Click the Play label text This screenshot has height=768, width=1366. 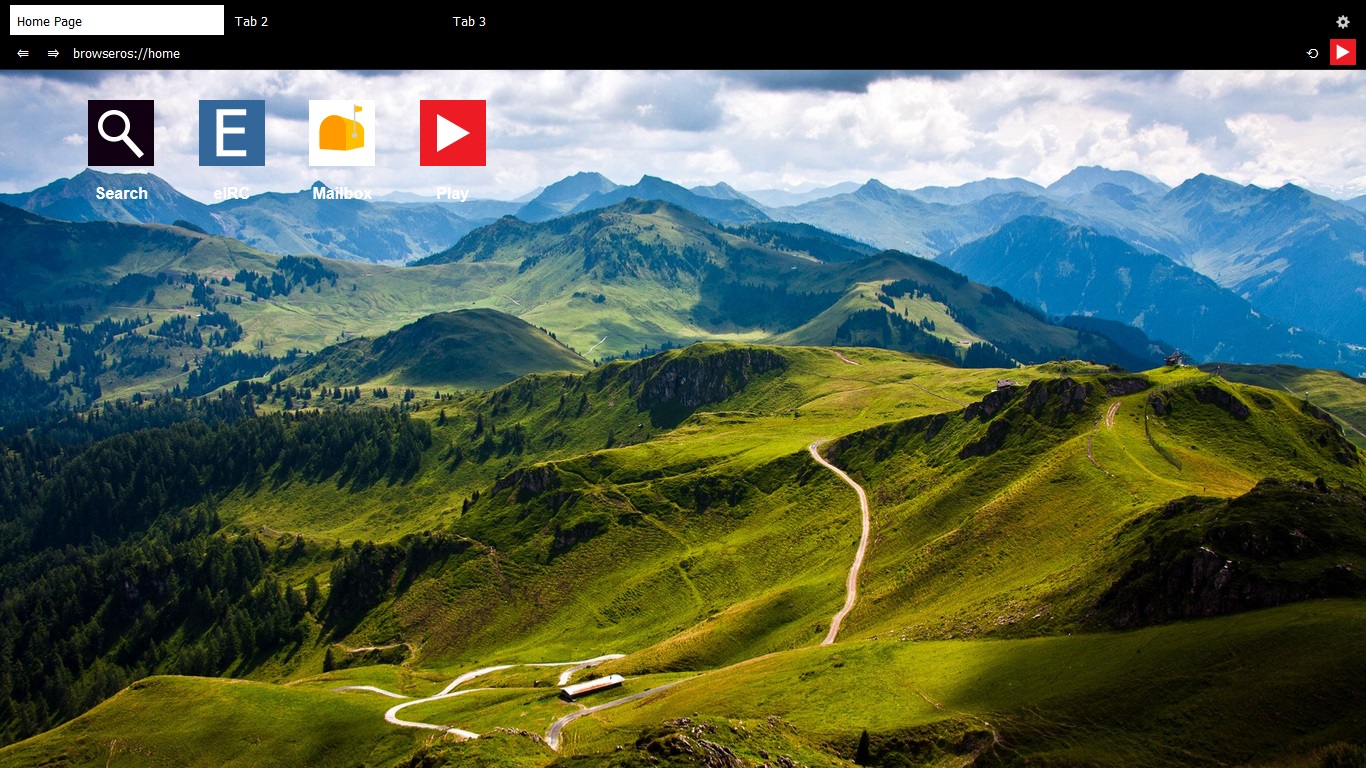tap(452, 193)
